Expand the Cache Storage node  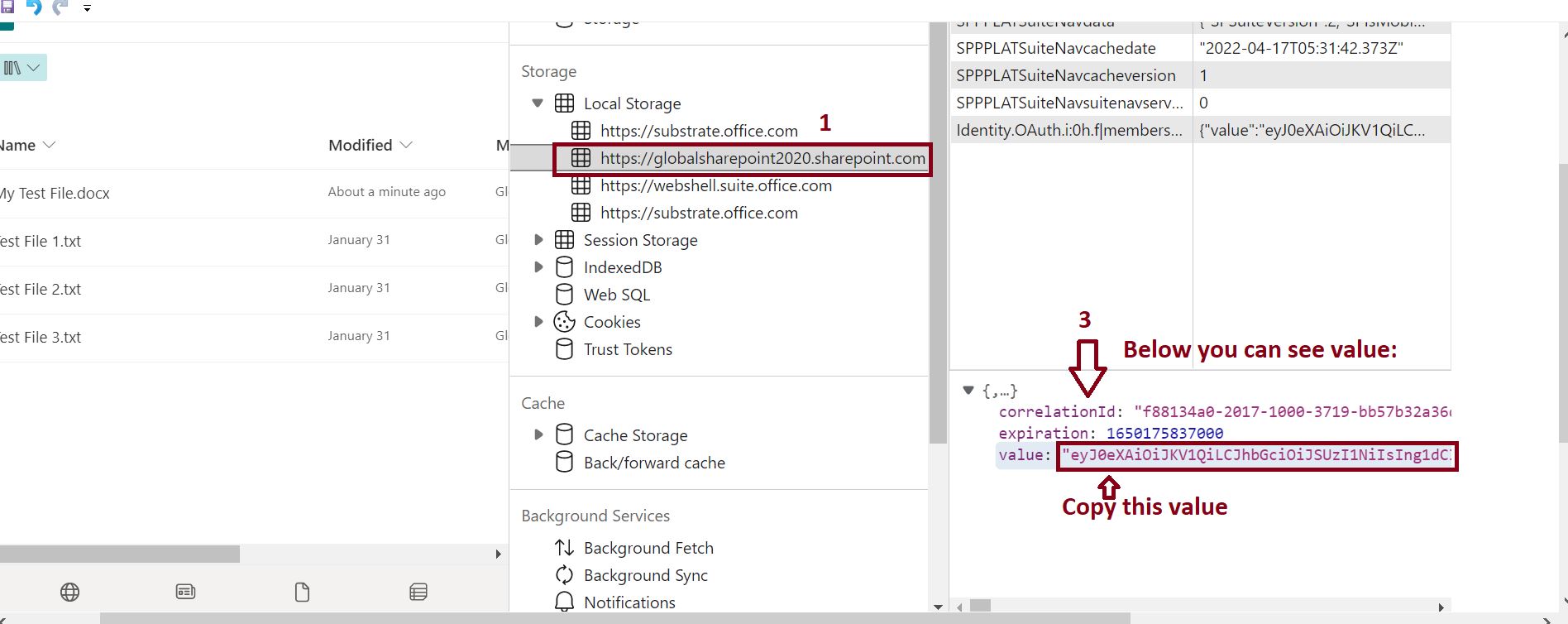pos(538,434)
